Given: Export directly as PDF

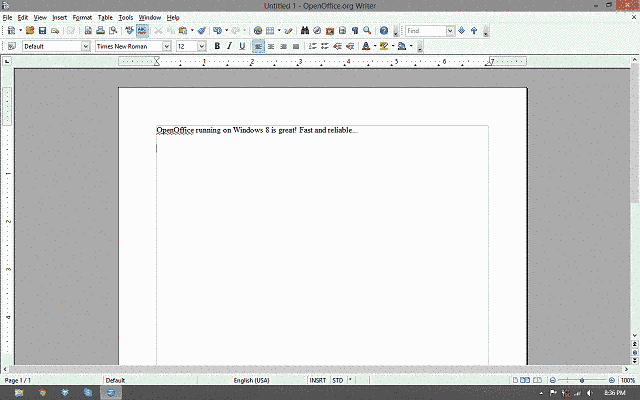Looking at the screenshot, I should click(x=88, y=31).
